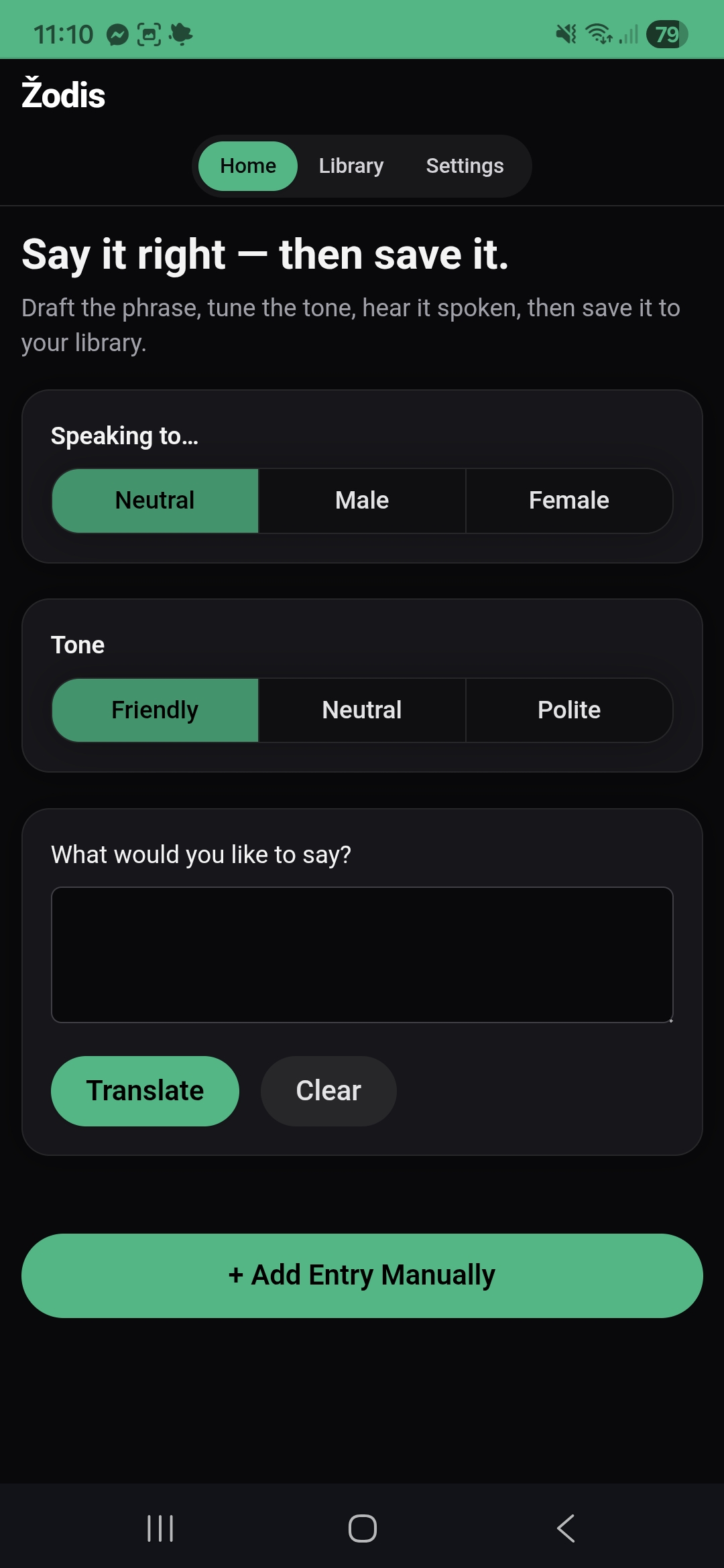Open the recent apps navigation icon
This screenshot has height=1568, width=724.
[x=160, y=1528]
